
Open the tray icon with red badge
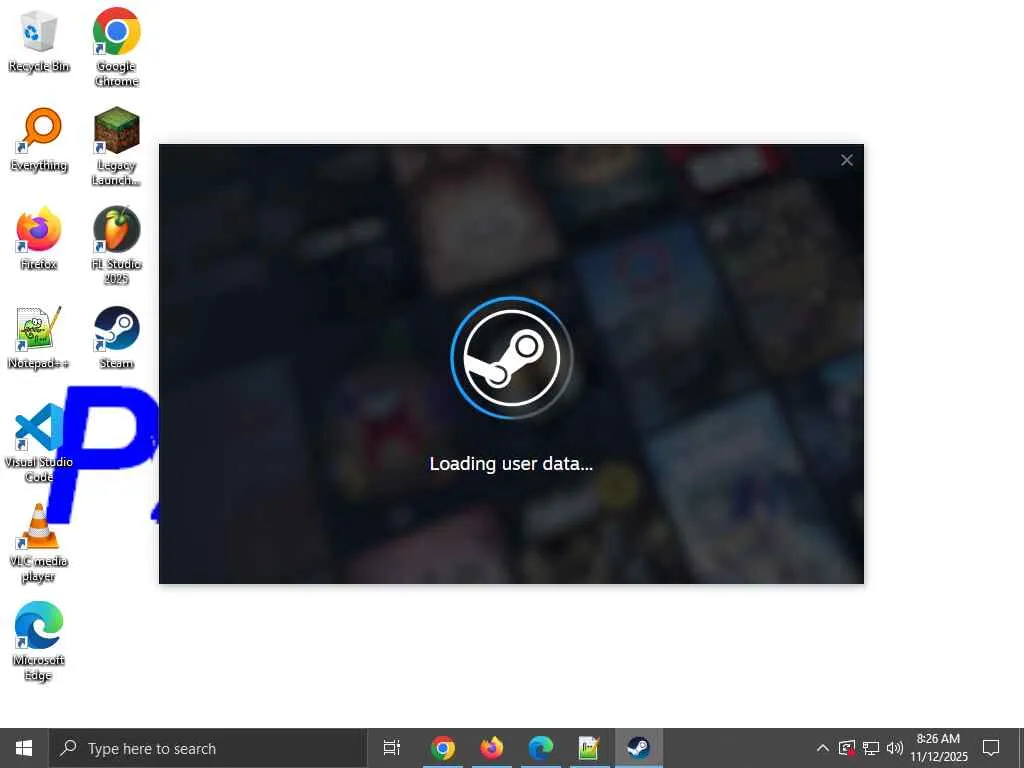(847, 748)
